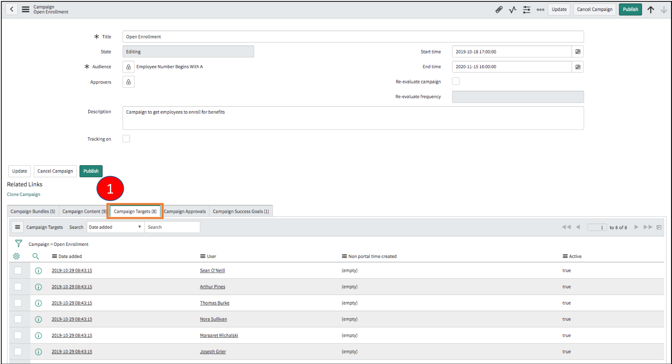The image size is (672, 364).
Task: Open the Clone Campaign related link
Action: pyautogui.click(x=24, y=195)
